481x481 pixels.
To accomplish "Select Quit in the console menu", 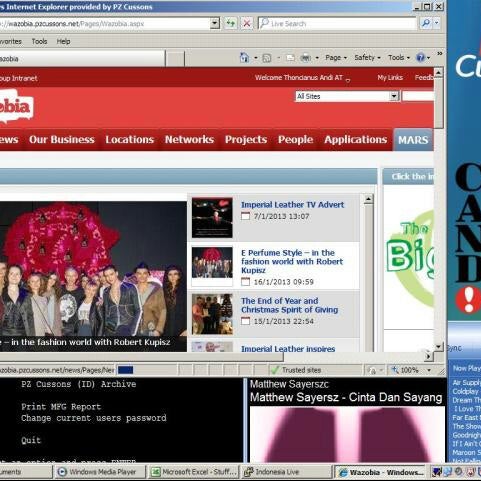I will pyautogui.click(x=31, y=440).
